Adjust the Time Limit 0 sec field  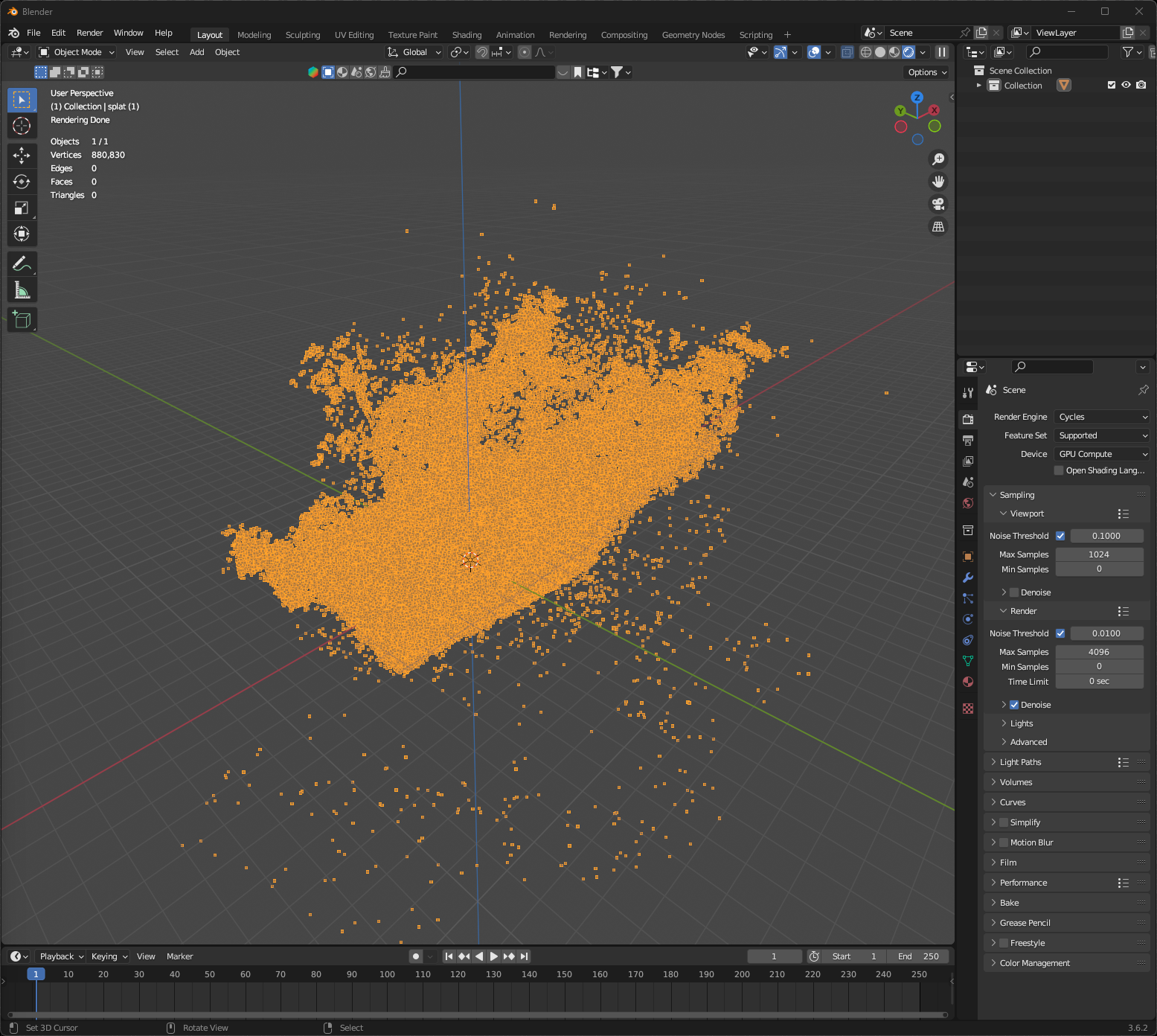coord(1099,682)
